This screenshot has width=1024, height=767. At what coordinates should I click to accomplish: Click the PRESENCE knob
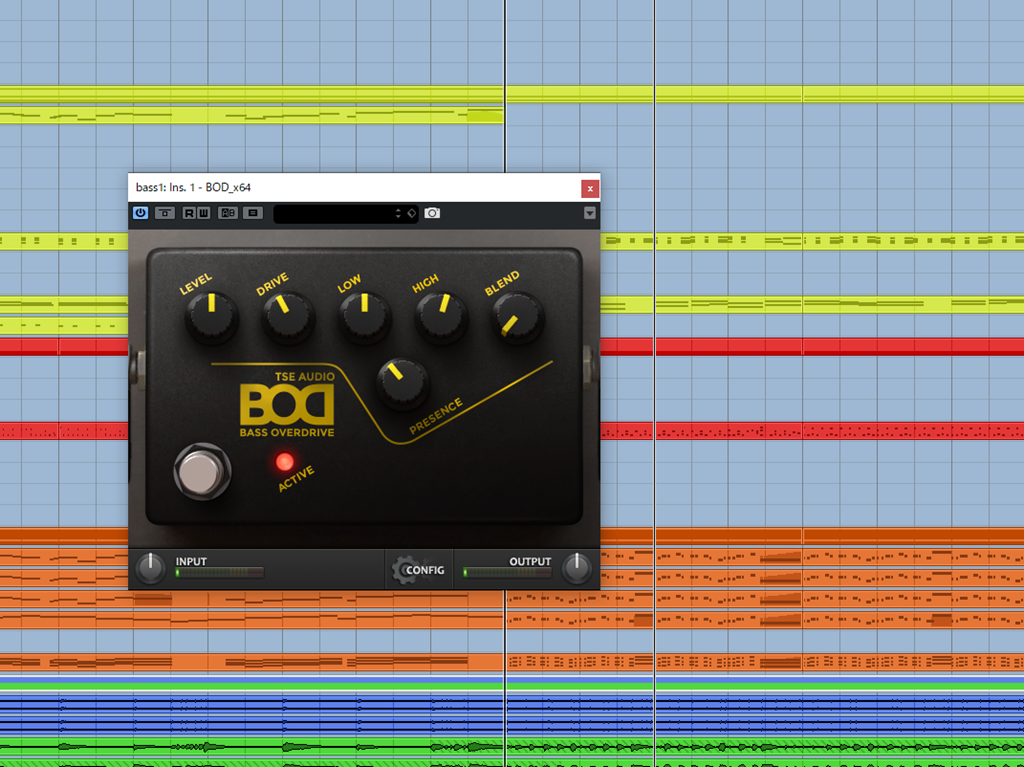(x=402, y=382)
